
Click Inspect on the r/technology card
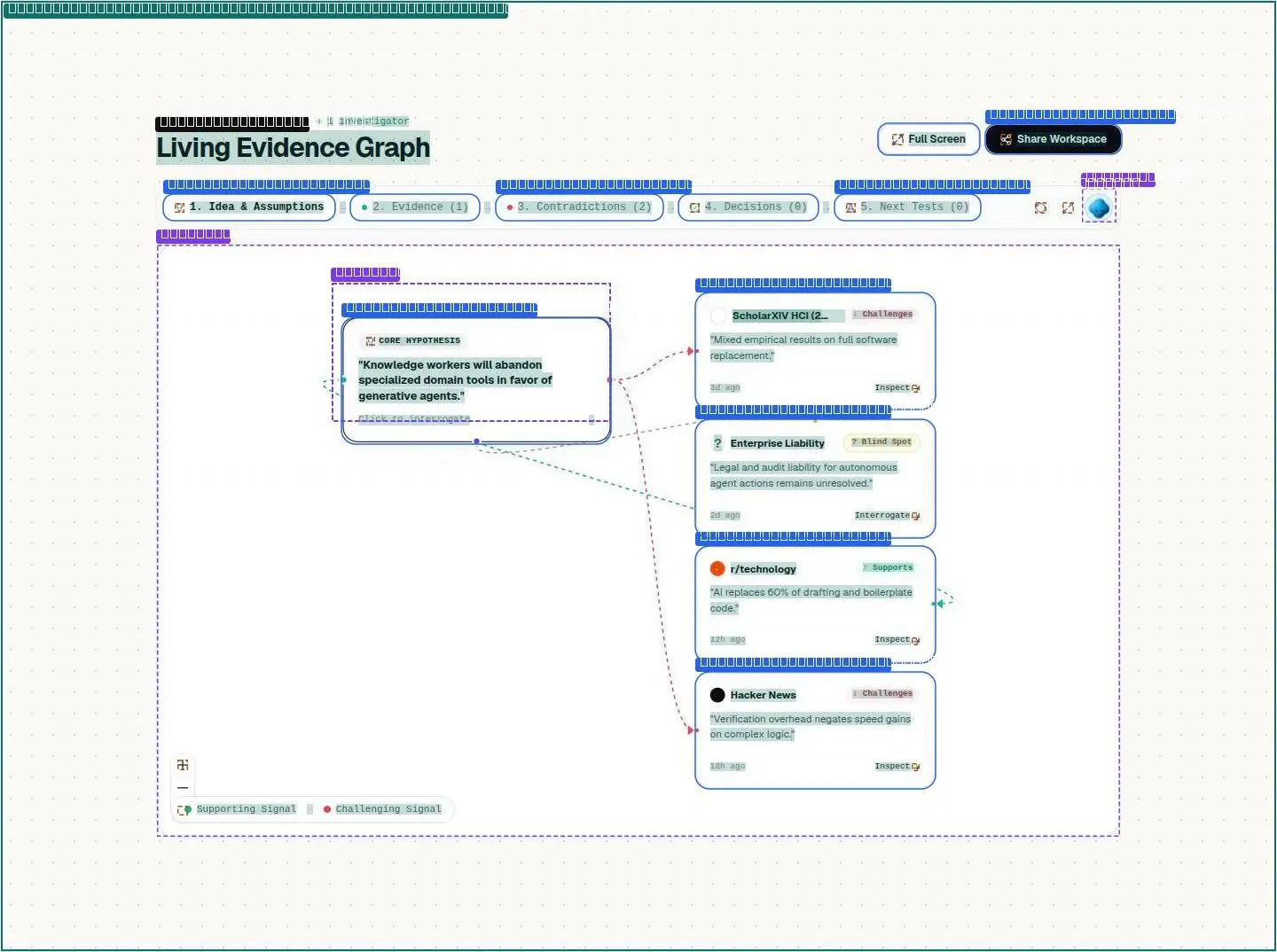coord(897,640)
